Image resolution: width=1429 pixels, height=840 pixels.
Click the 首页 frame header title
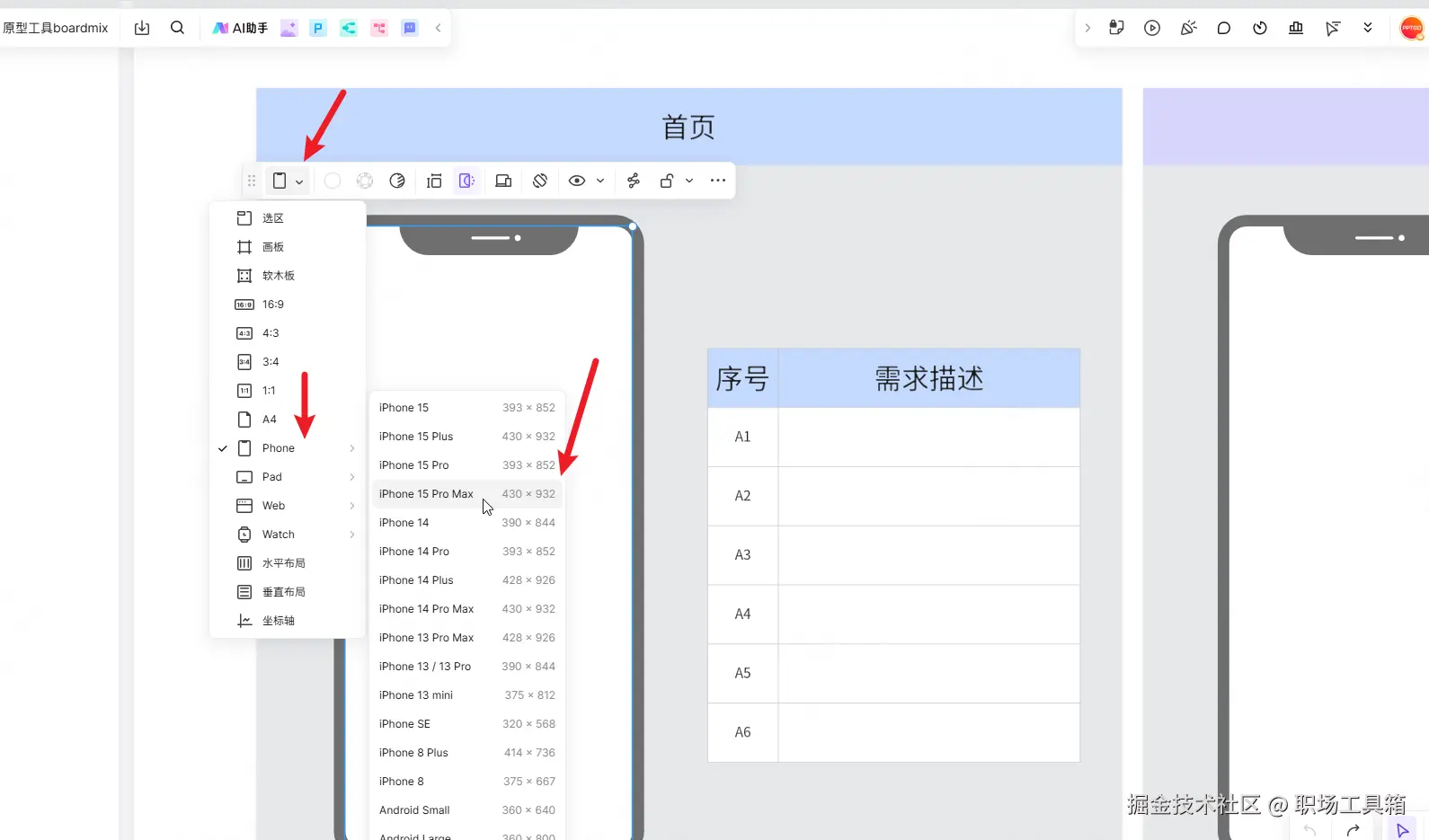[688, 128]
